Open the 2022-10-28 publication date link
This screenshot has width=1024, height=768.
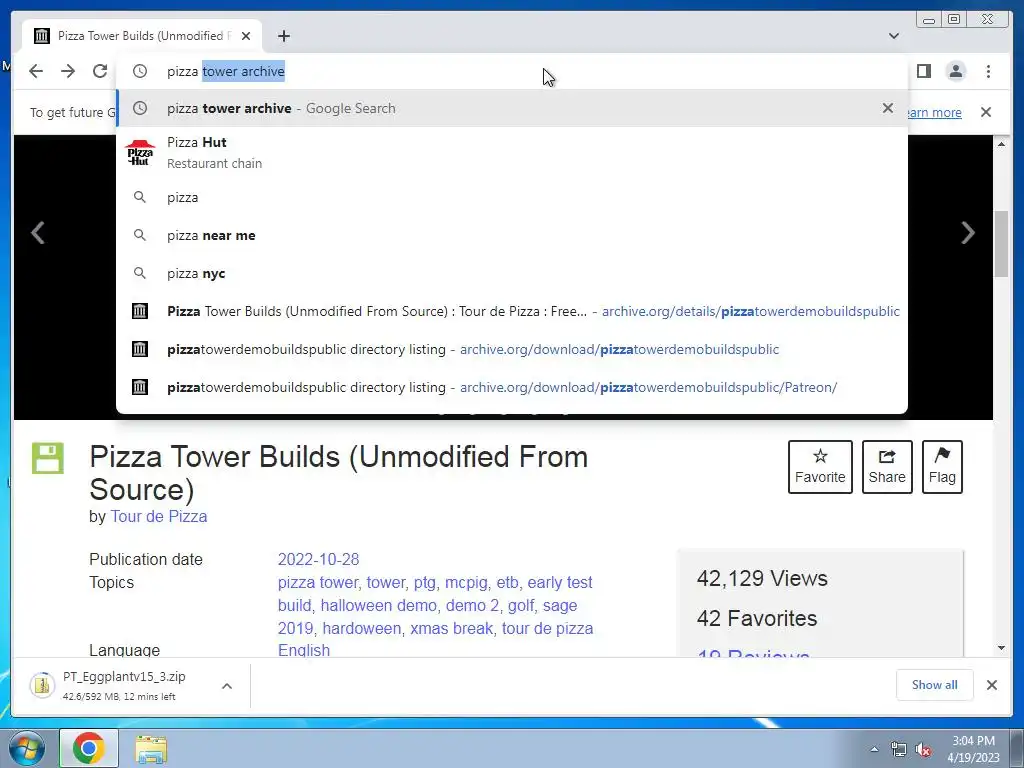tap(318, 560)
